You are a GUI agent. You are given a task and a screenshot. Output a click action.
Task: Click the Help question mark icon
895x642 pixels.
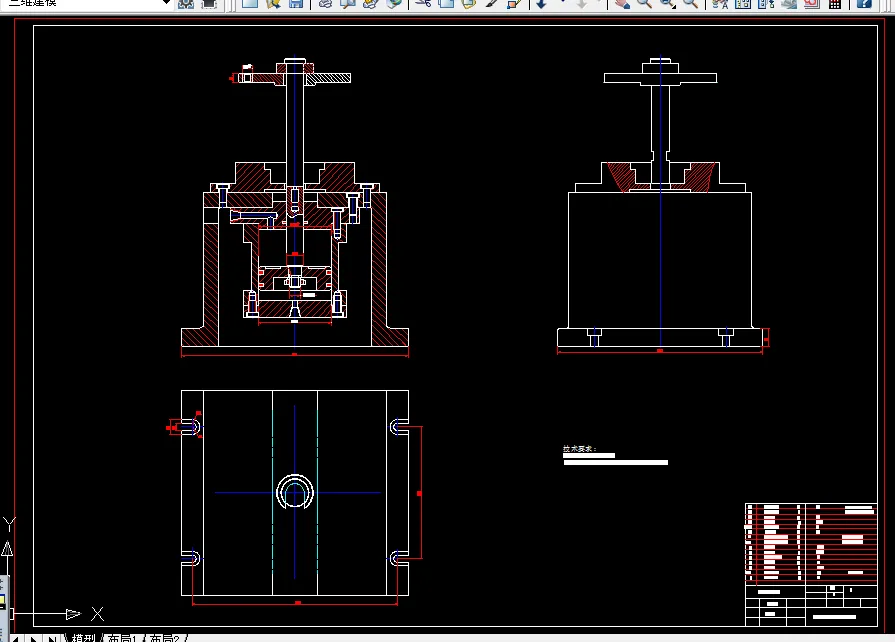864,3
